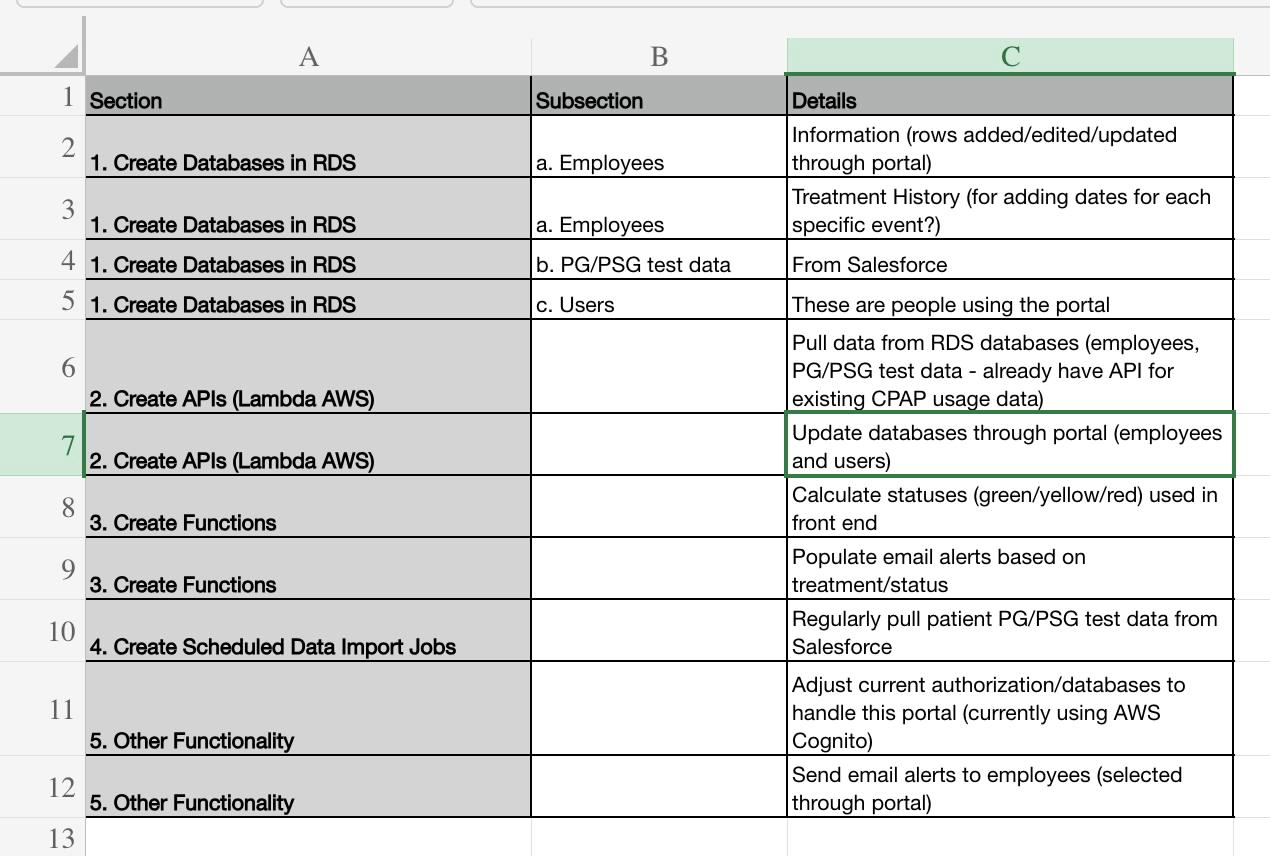Click the 'Details' header cell
The image size is (1270, 856).
[1010, 100]
